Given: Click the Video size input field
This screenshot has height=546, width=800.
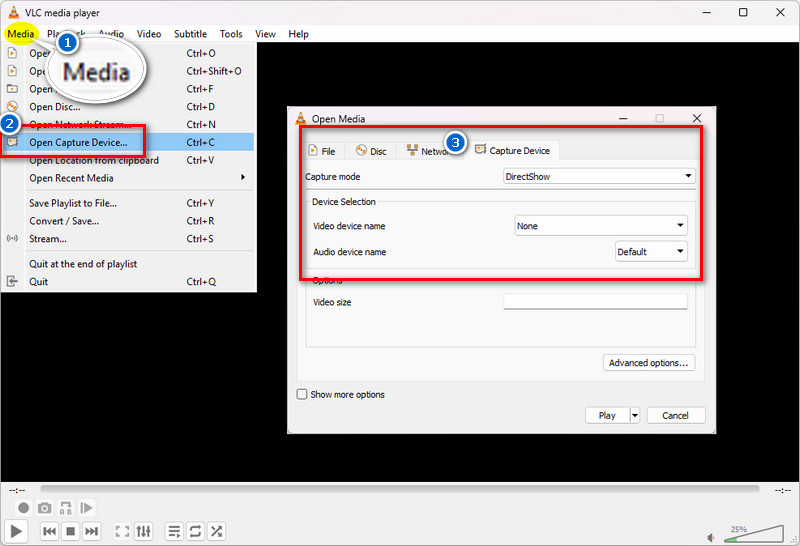Looking at the screenshot, I should coord(595,302).
